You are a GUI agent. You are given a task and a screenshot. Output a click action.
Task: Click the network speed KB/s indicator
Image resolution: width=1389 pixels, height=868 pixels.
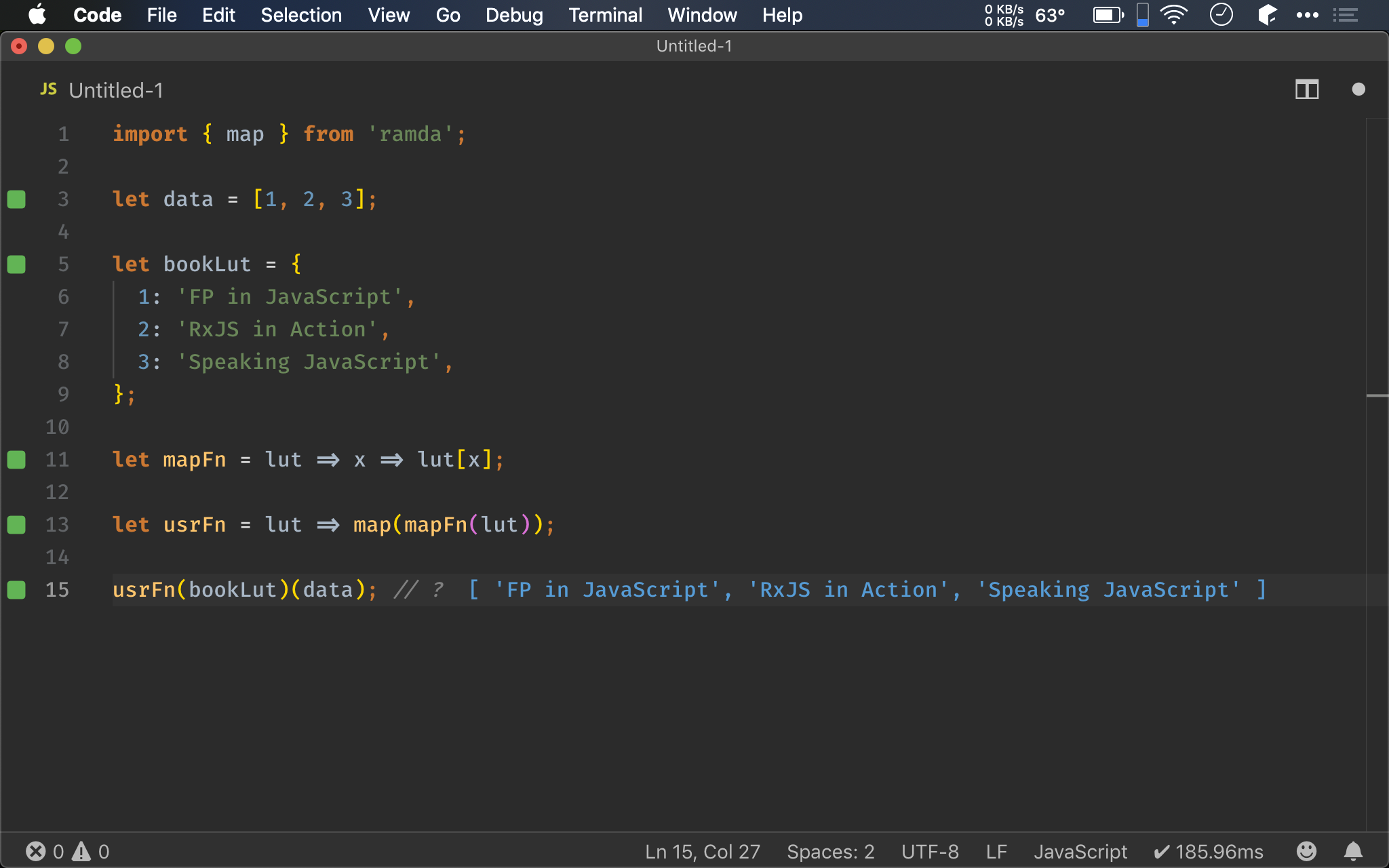[x=1004, y=15]
